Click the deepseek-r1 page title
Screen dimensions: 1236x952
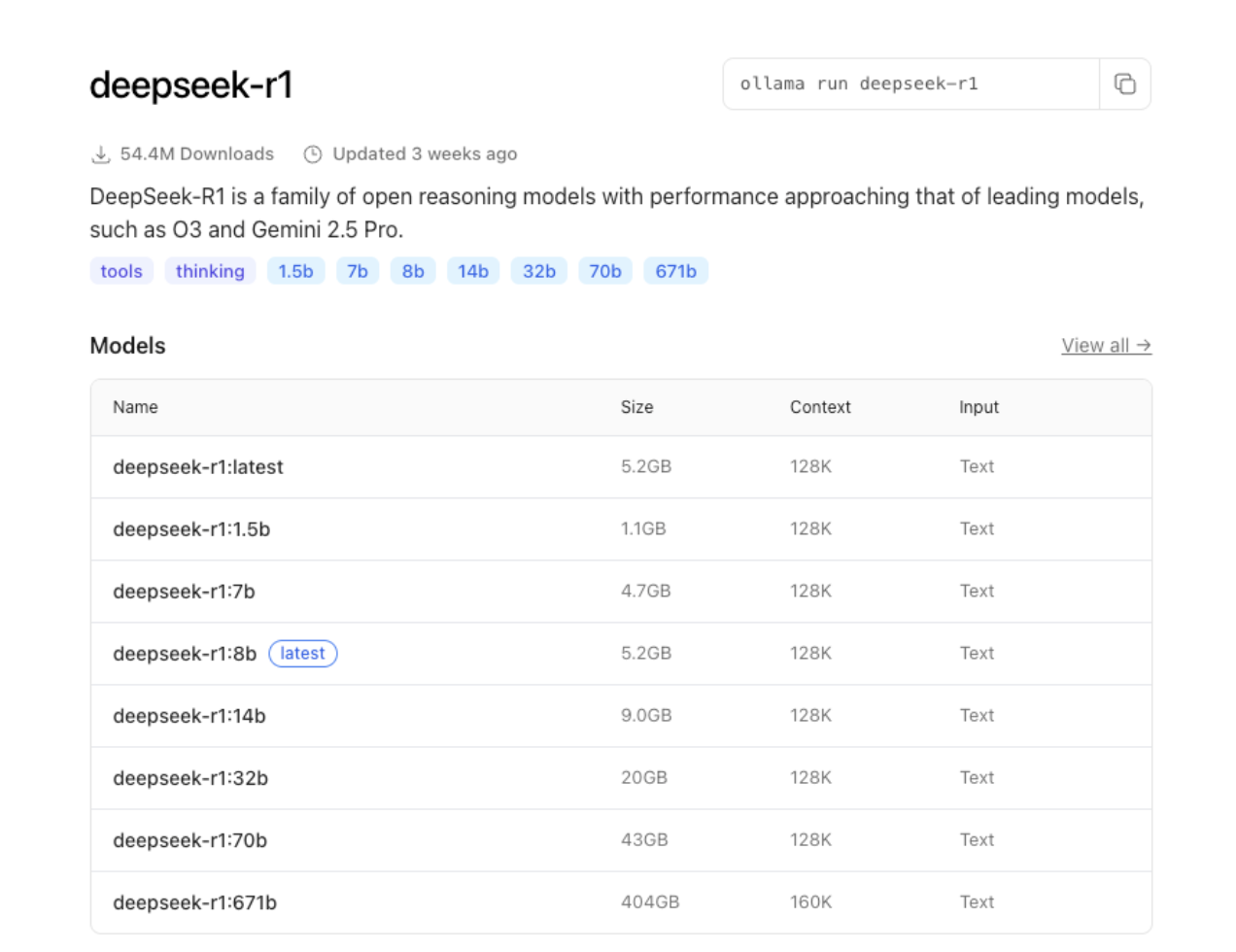click(191, 85)
